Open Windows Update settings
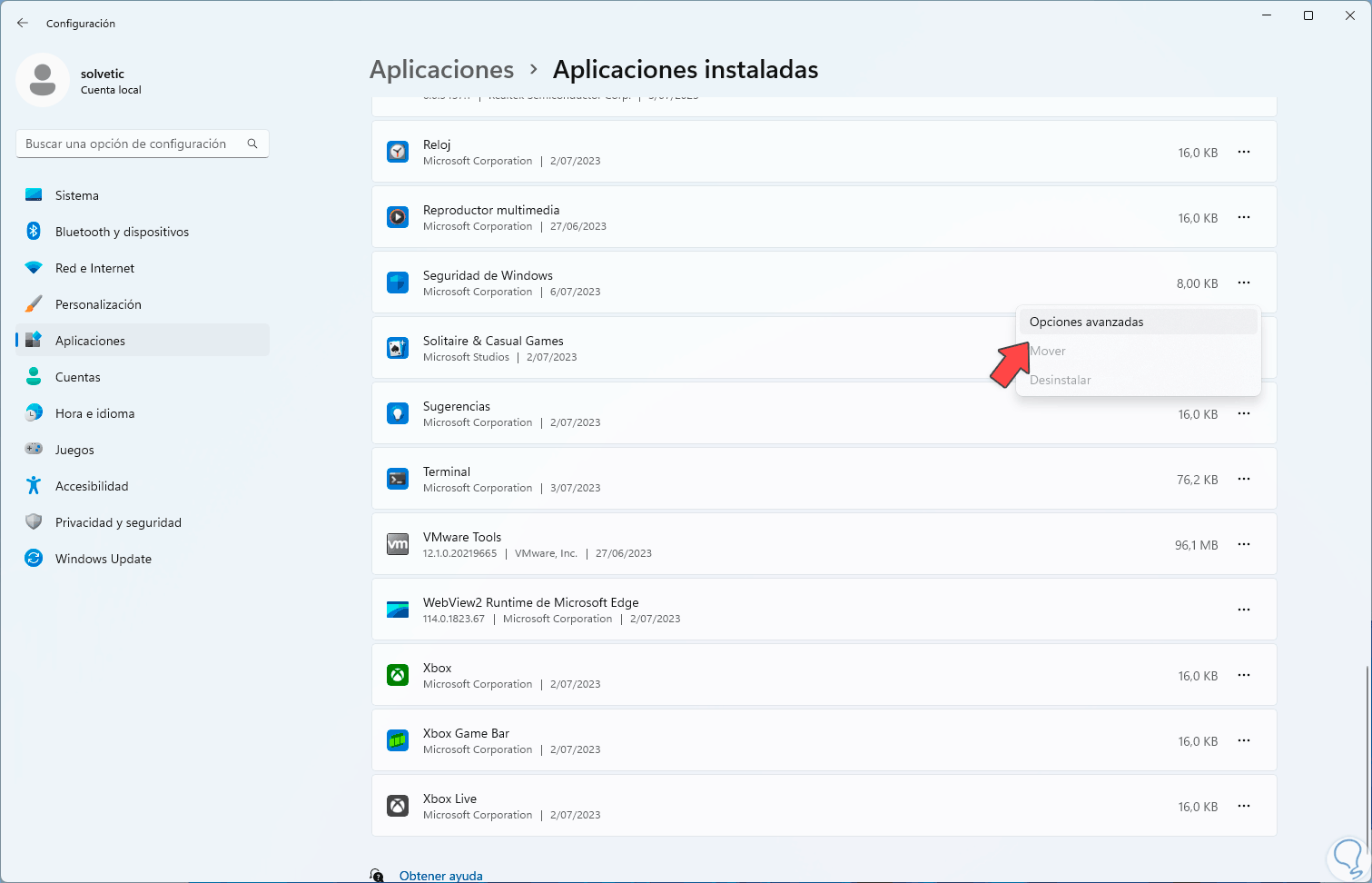Image resolution: width=1372 pixels, height=883 pixels. [143, 559]
